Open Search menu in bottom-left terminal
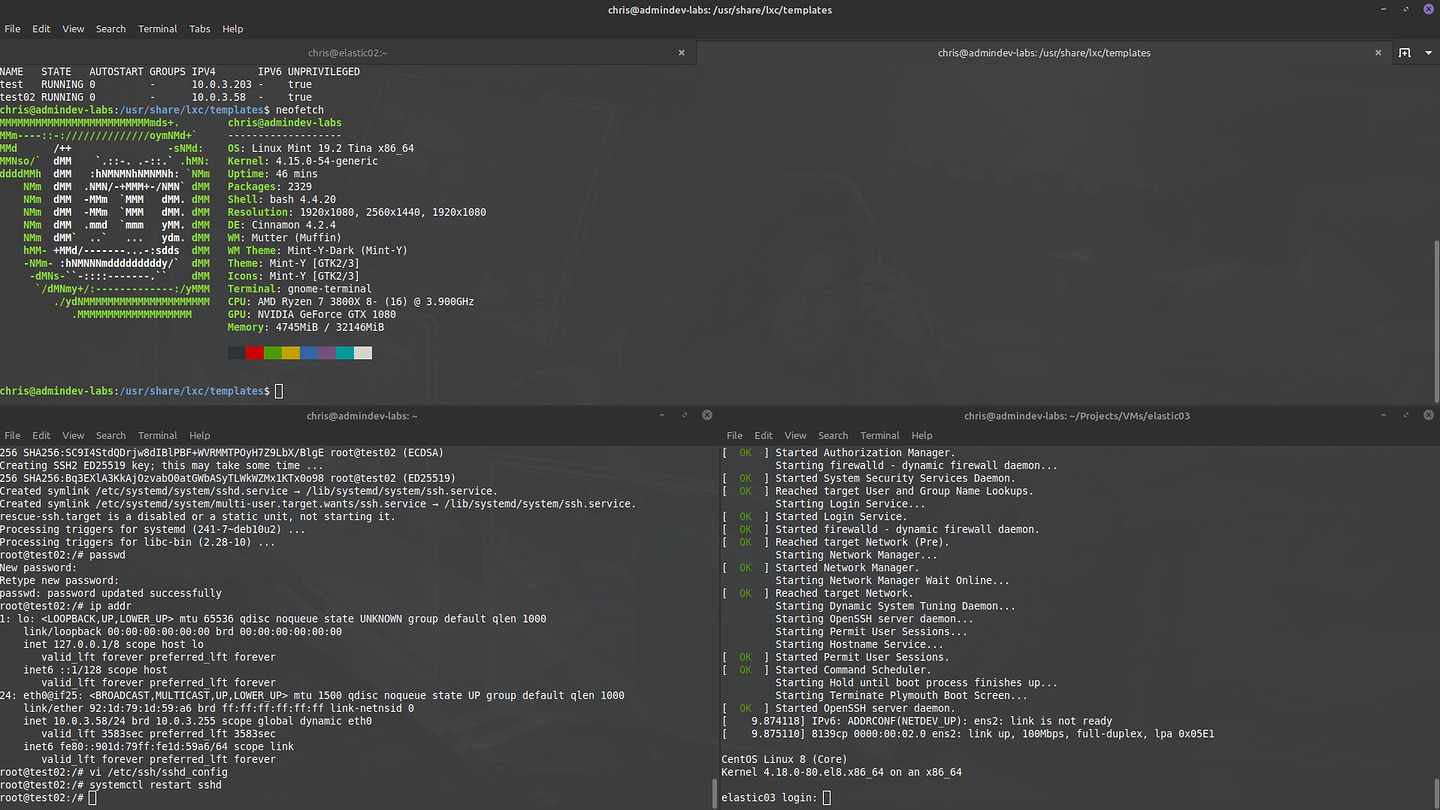This screenshot has width=1440, height=810. tap(111, 436)
